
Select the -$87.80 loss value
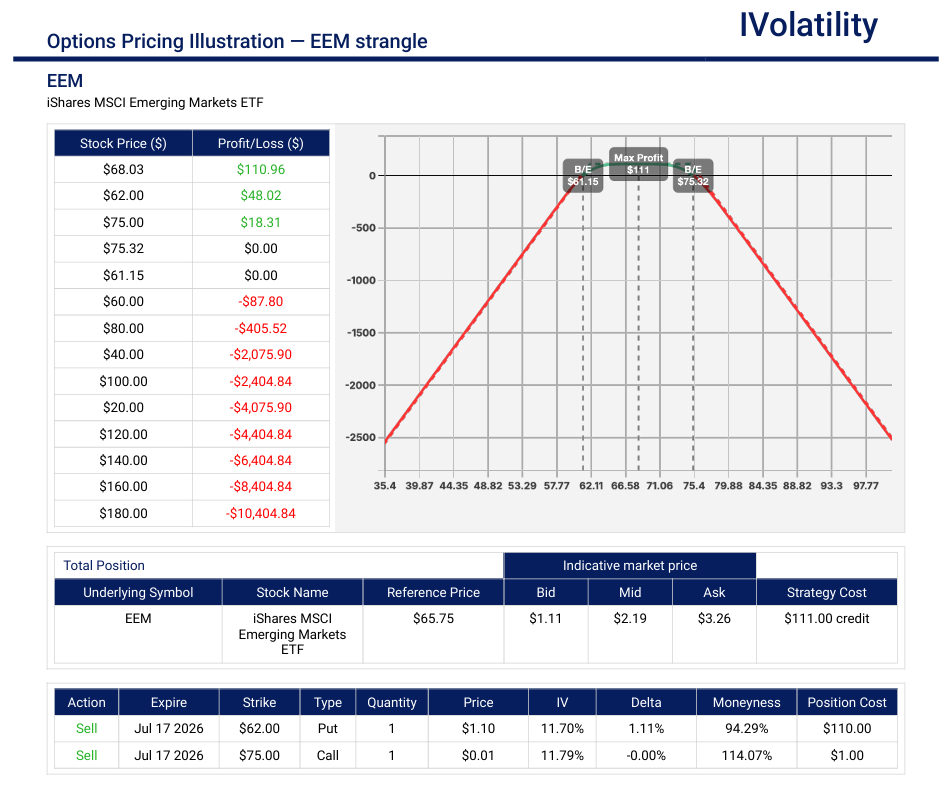pyautogui.click(x=261, y=301)
